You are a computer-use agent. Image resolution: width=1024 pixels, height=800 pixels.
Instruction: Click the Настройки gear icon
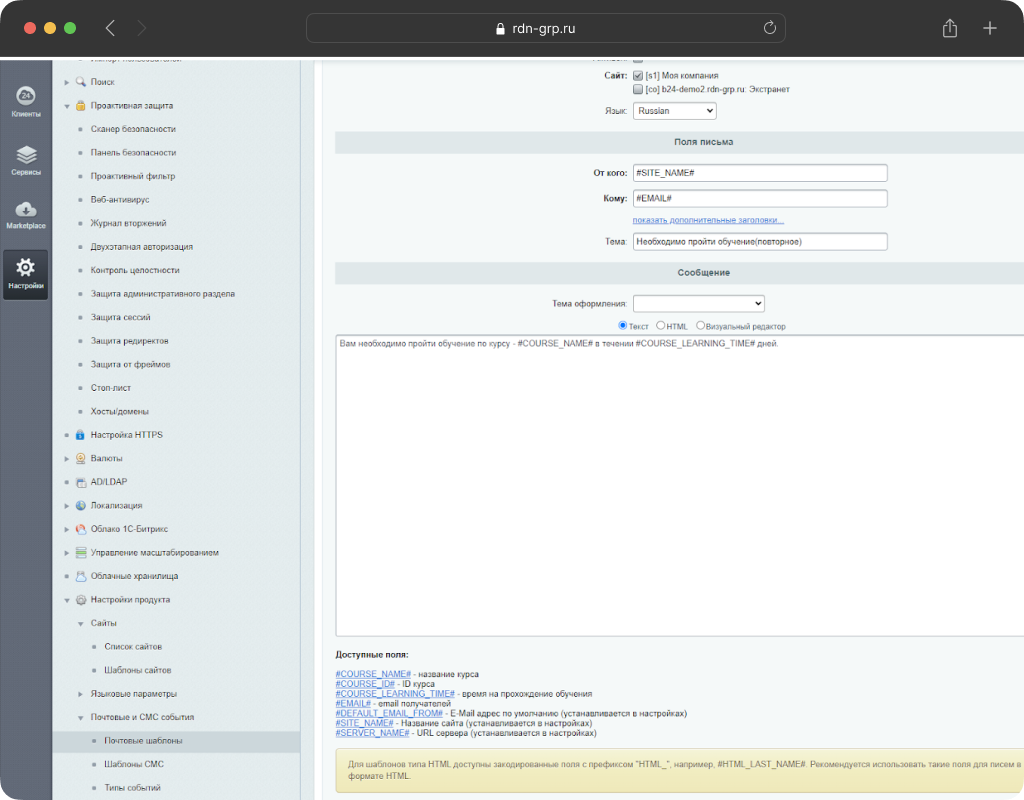tap(26, 272)
